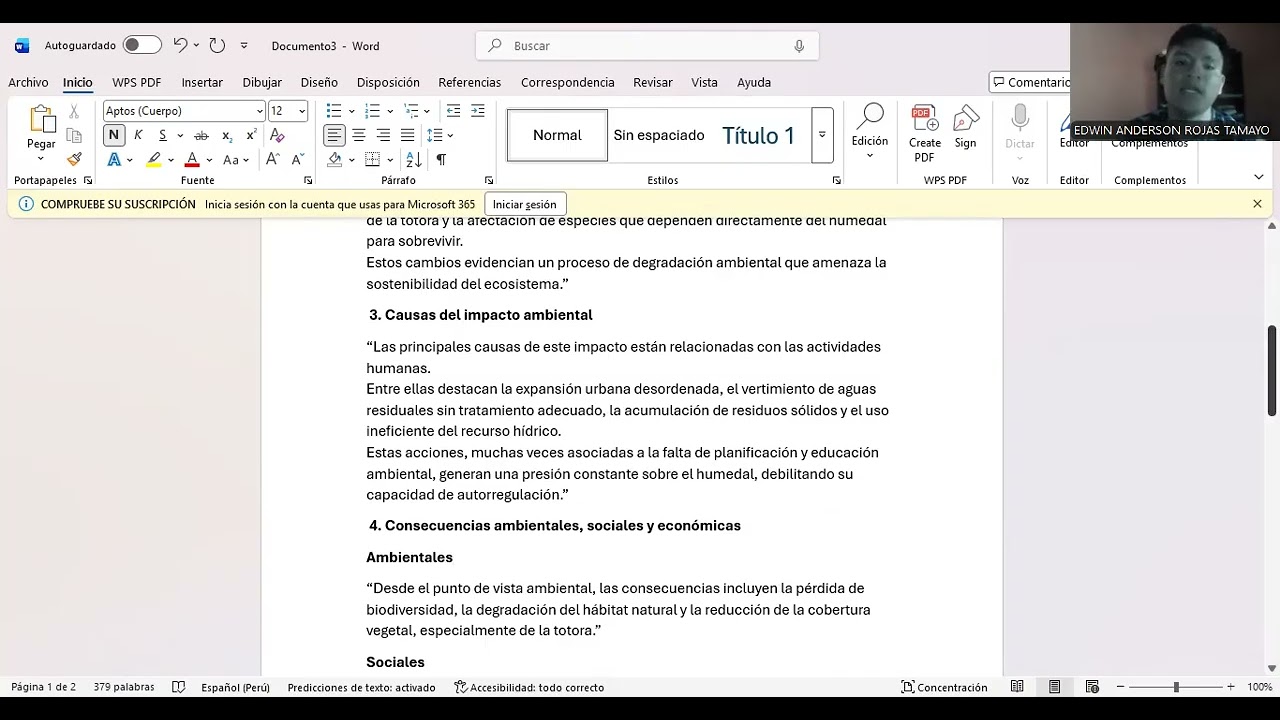Open the Archivo tab
This screenshot has width=1280, height=720.
pyautogui.click(x=28, y=82)
